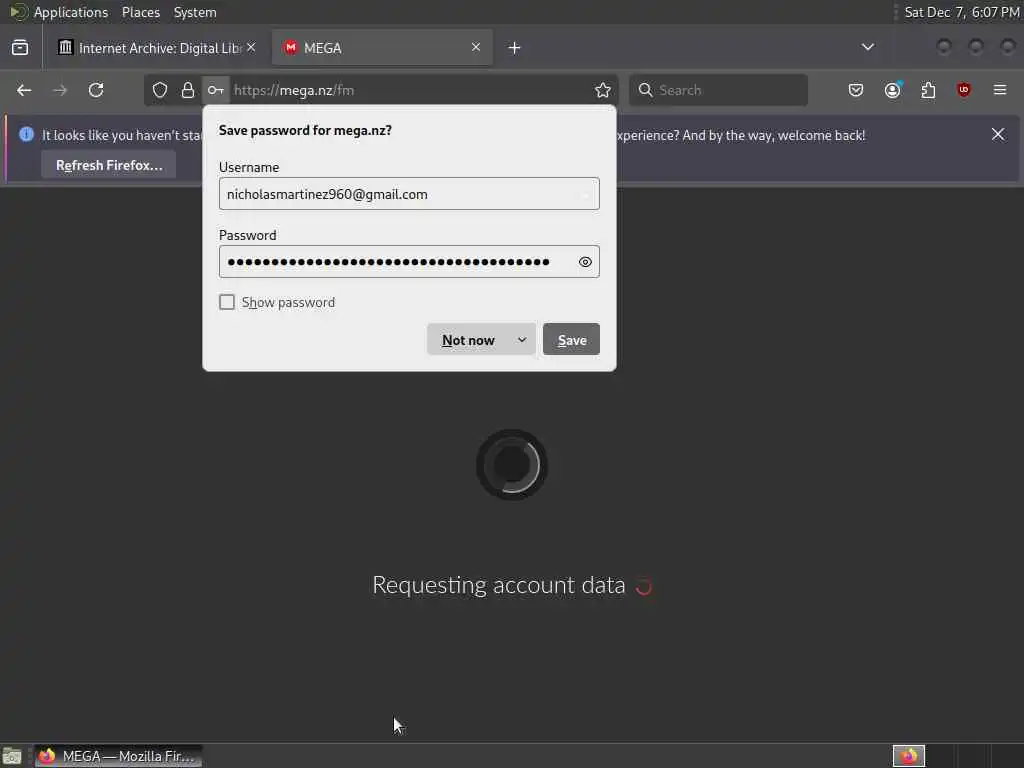Expand the Not now dropdown arrow
The image size is (1024, 768).
click(522, 340)
